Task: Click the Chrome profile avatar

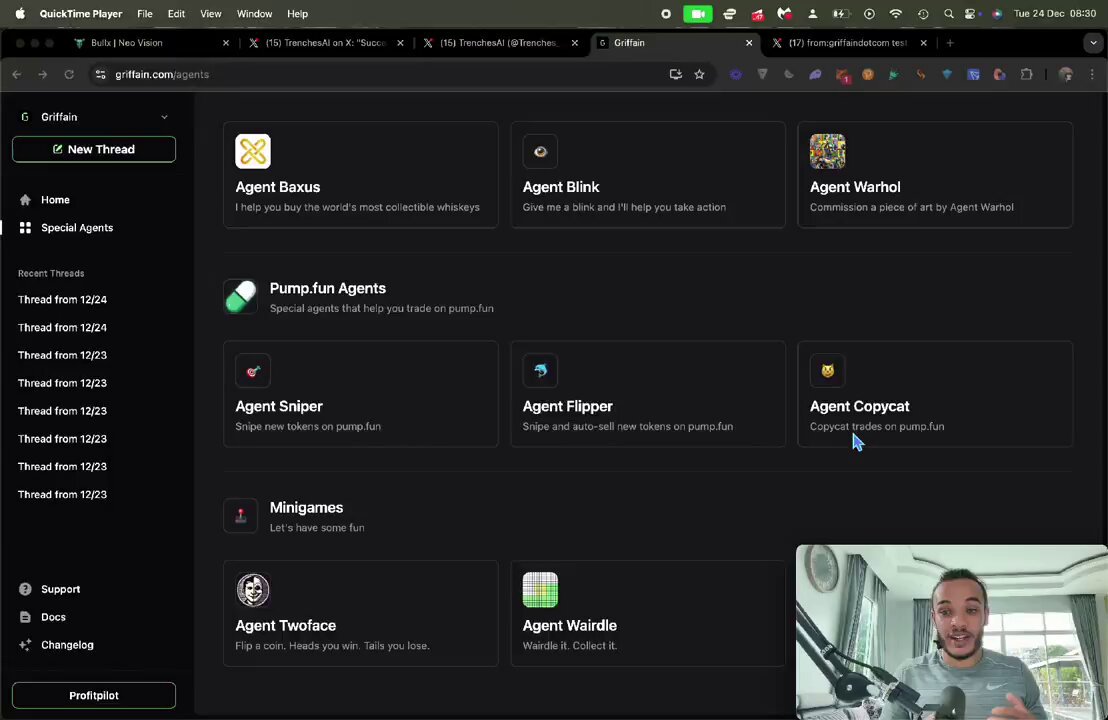Action: (x=1066, y=74)
